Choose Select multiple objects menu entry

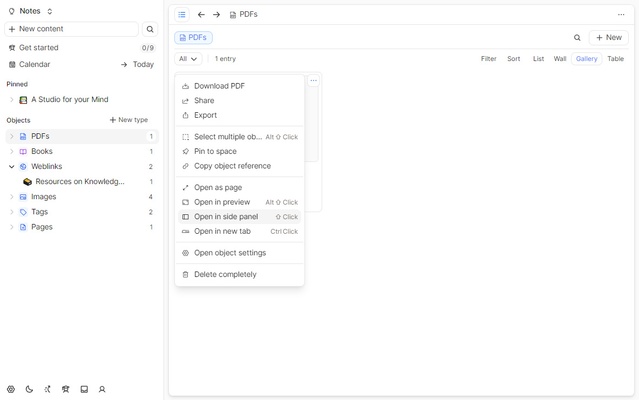pyautogui.click(x=240, y=137)
